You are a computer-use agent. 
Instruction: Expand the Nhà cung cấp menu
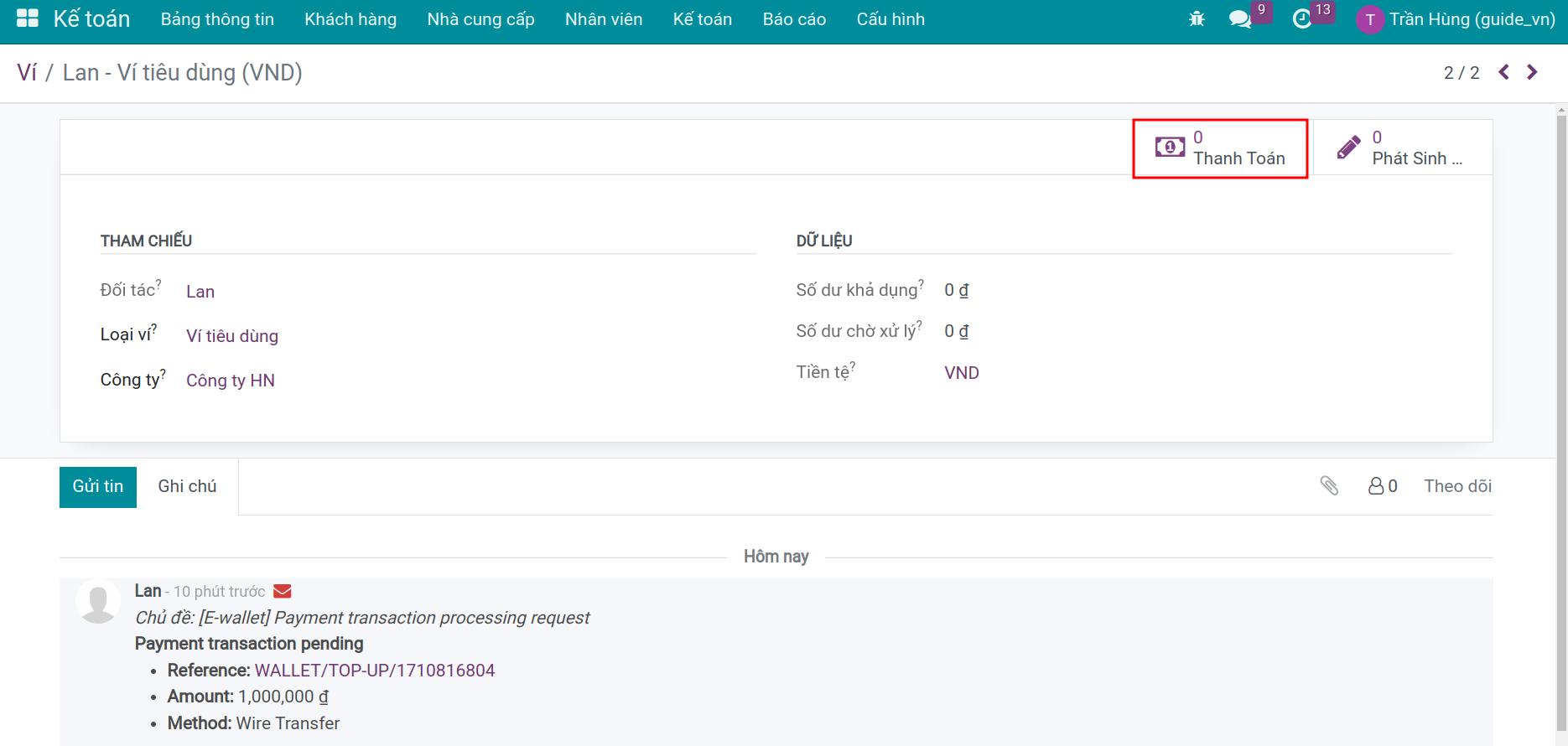coord(480,19)
